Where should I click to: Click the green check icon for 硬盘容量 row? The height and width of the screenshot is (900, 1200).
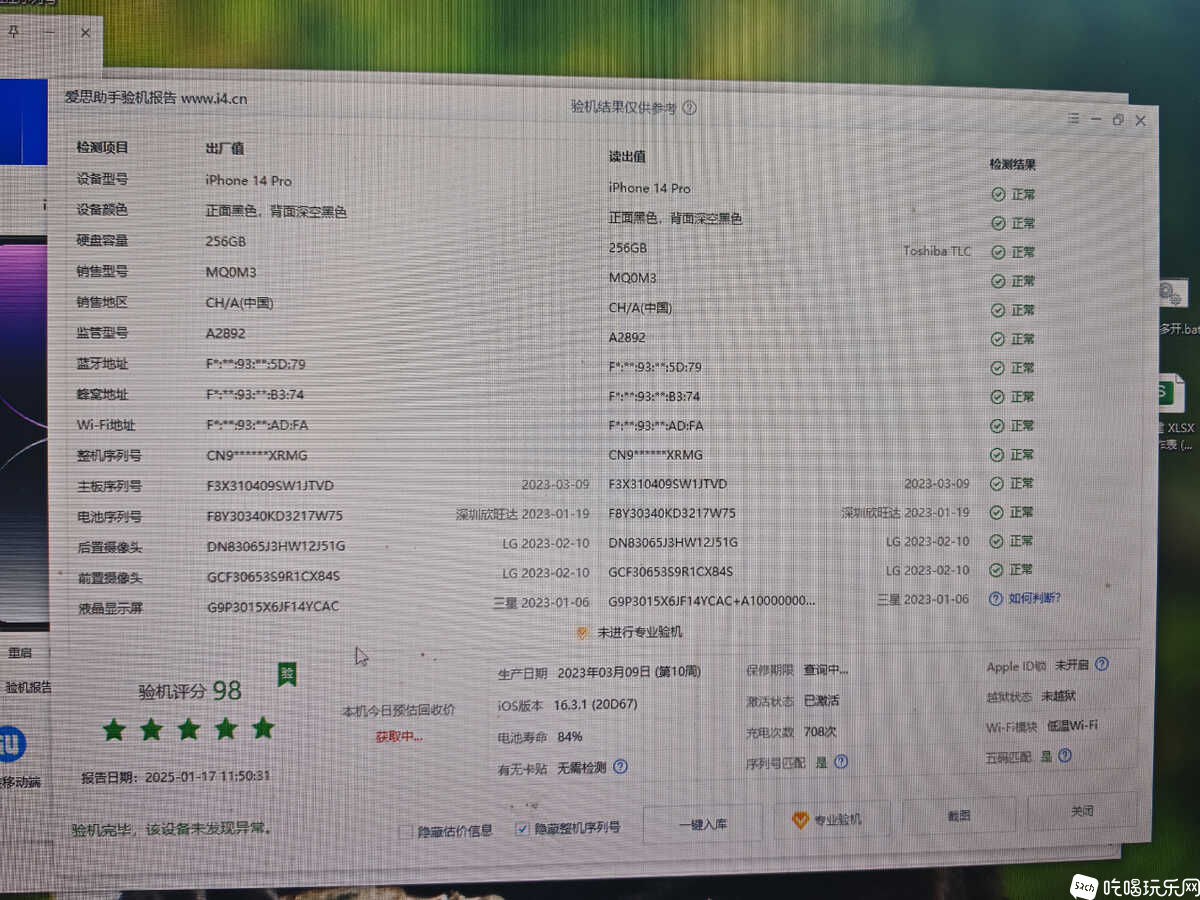tap(997, 252)
